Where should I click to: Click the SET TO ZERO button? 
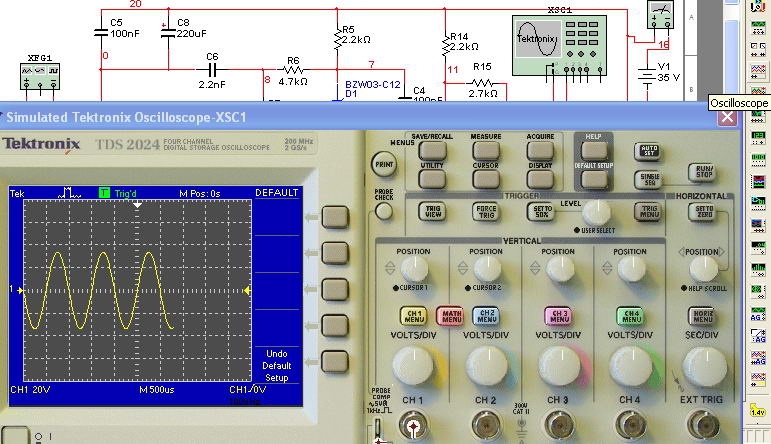click(702, 212)
